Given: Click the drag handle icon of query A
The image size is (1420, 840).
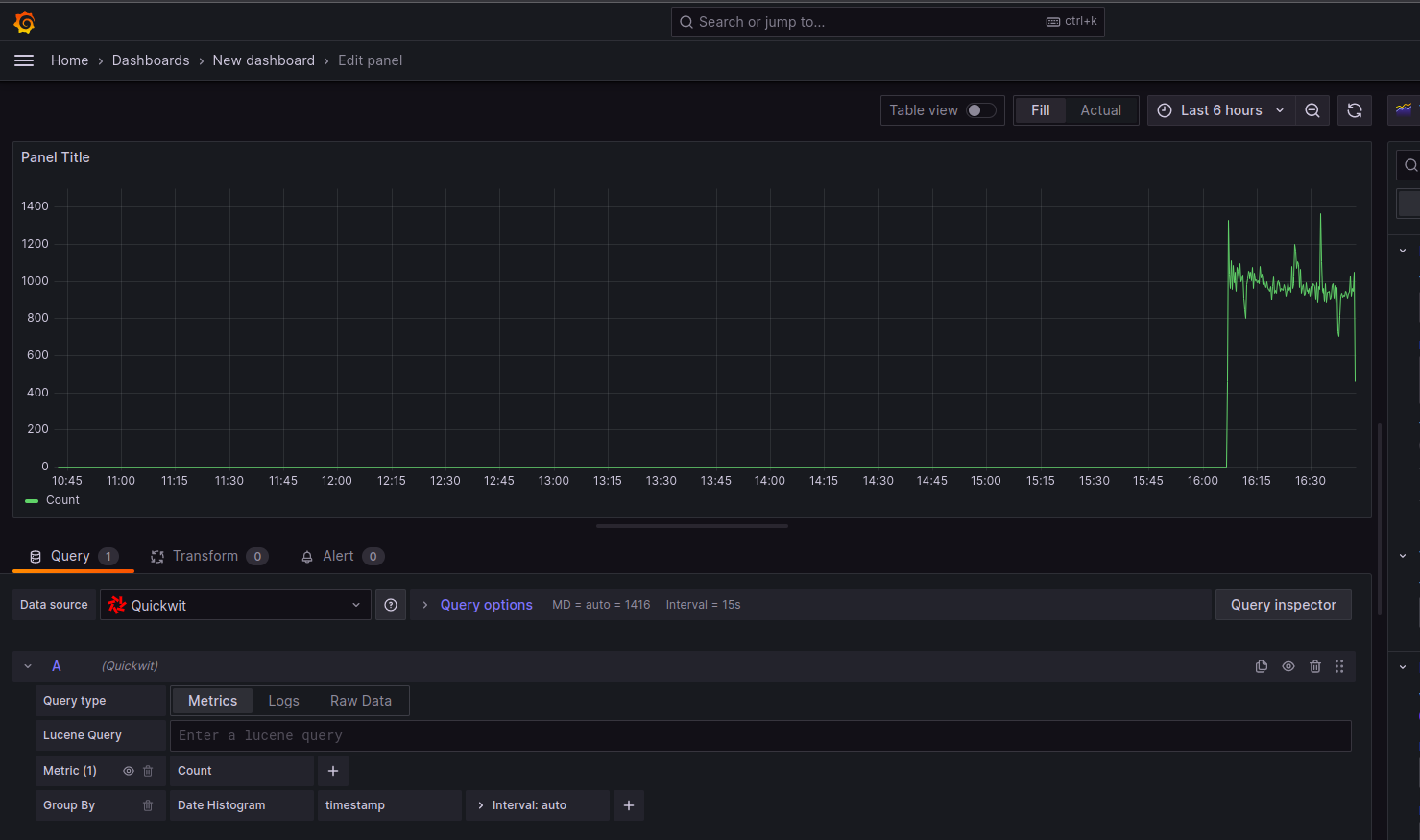Looking at the screenshot, I should (x=1339, y=666).
